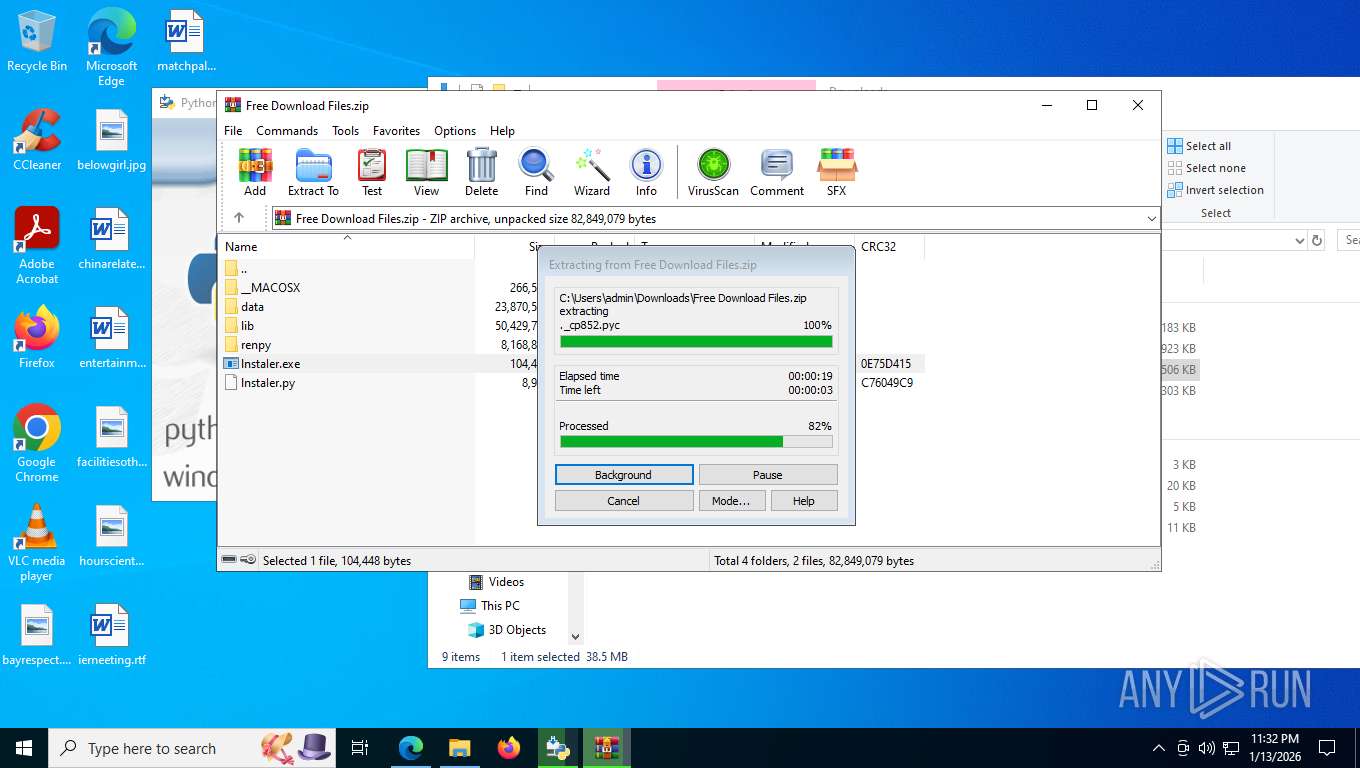The width and height of the screenshot is (1360, 768).
Task: Launch the Wizard toolbar icon
Action: [x=591, y=172]
